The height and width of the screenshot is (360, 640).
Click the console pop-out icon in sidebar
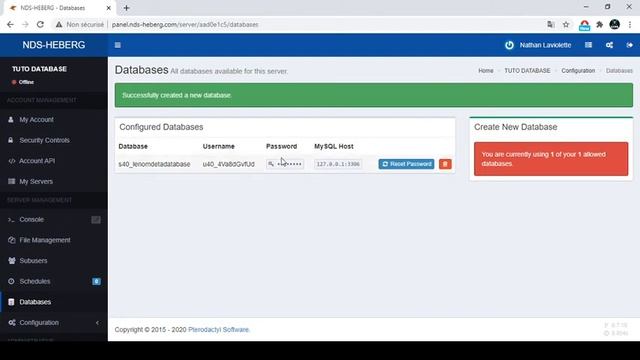click(96, 220)
